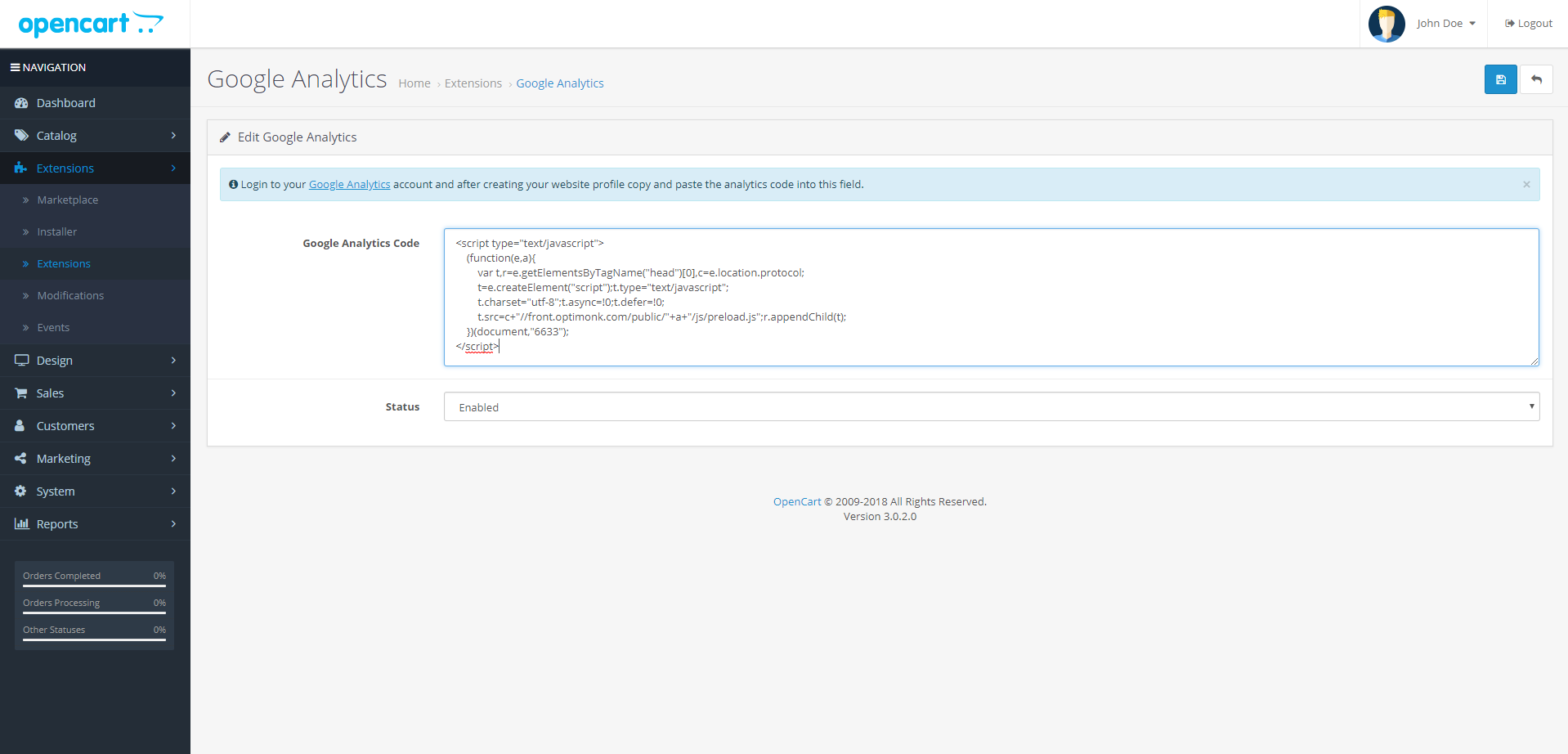Open the Google Analytics link in the alert
This screenshot has width=1568, height=754.
pyautogui.click(x=350, y=185)
